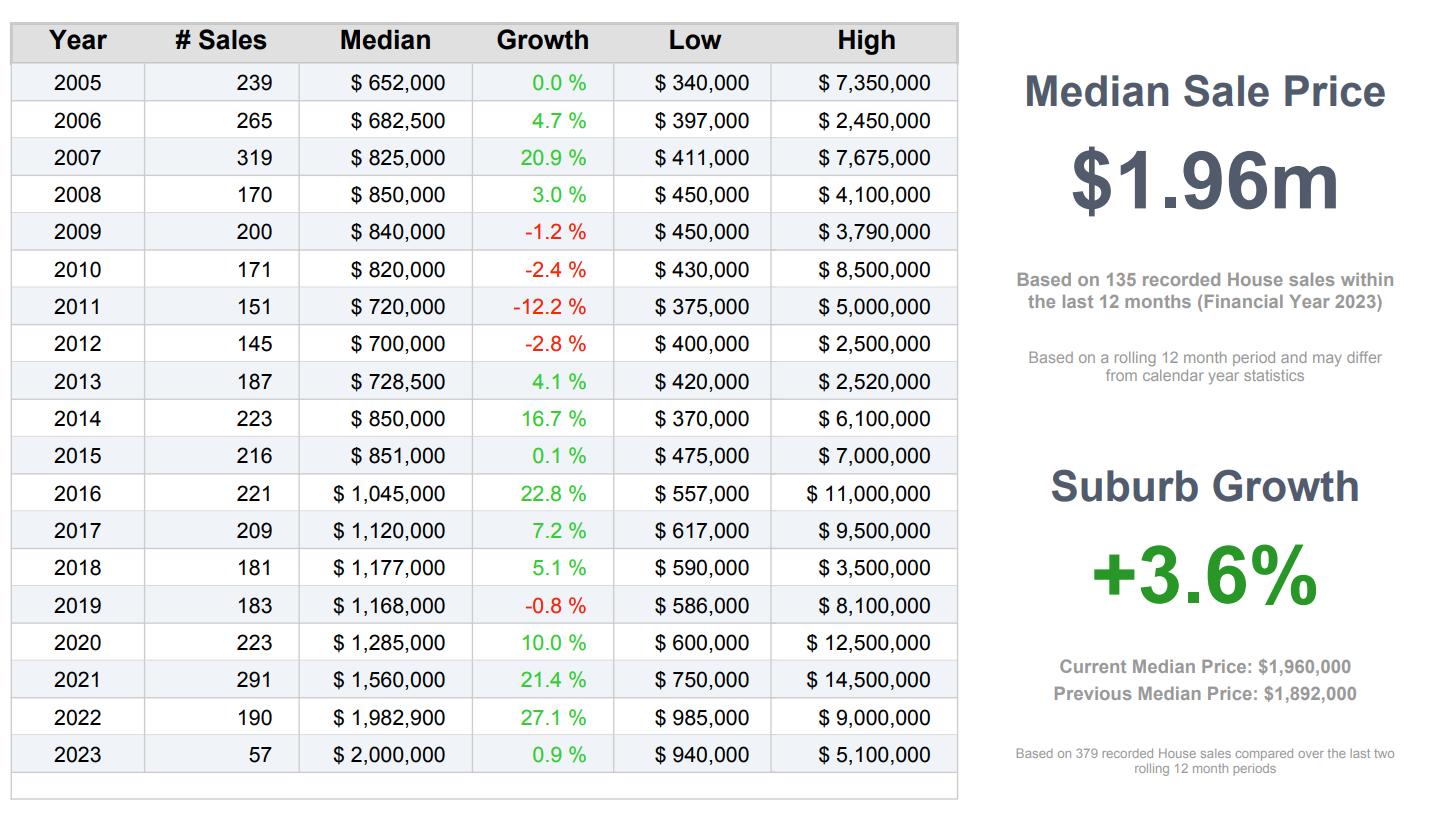Select the $ 14,500,000 high price cell
This screenshot has height=816, width=1438.
coord(868,680)
